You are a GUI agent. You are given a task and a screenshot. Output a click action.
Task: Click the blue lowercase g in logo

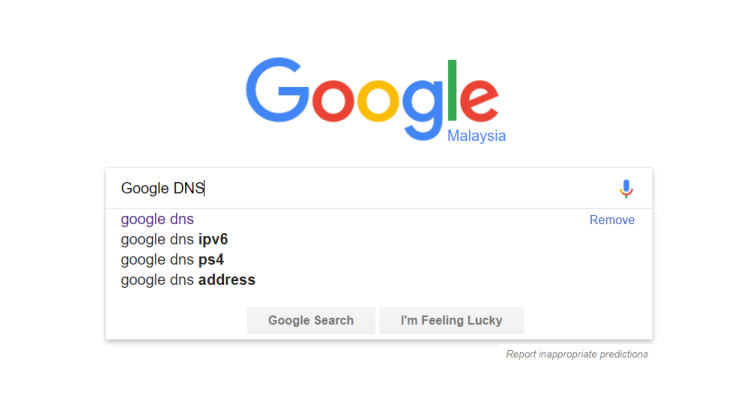pos(423,110)
